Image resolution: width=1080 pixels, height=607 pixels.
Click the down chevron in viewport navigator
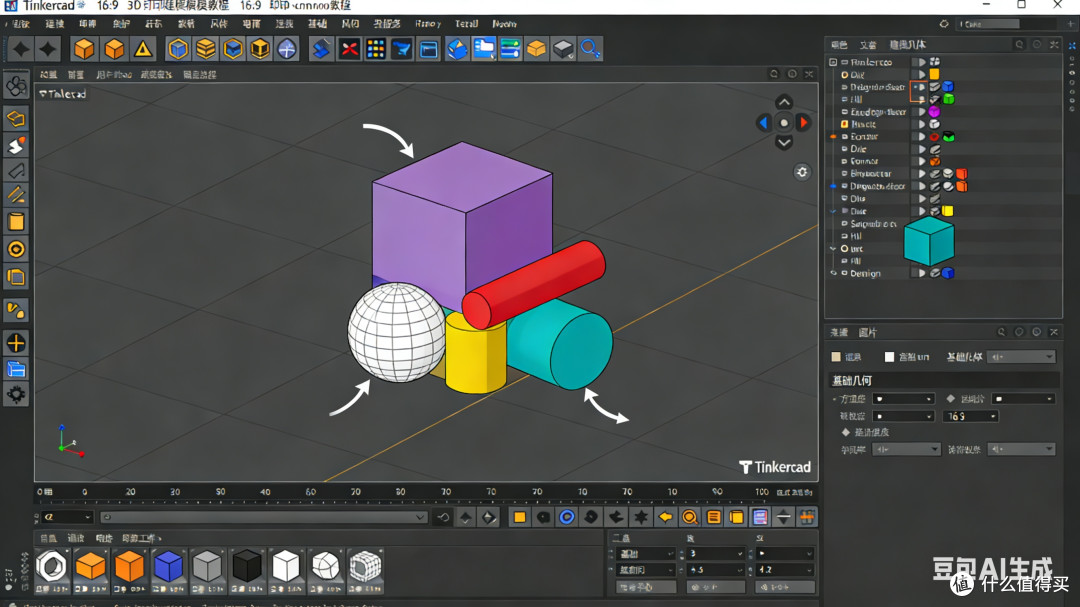pyautogui.click(x=784, y=143)
